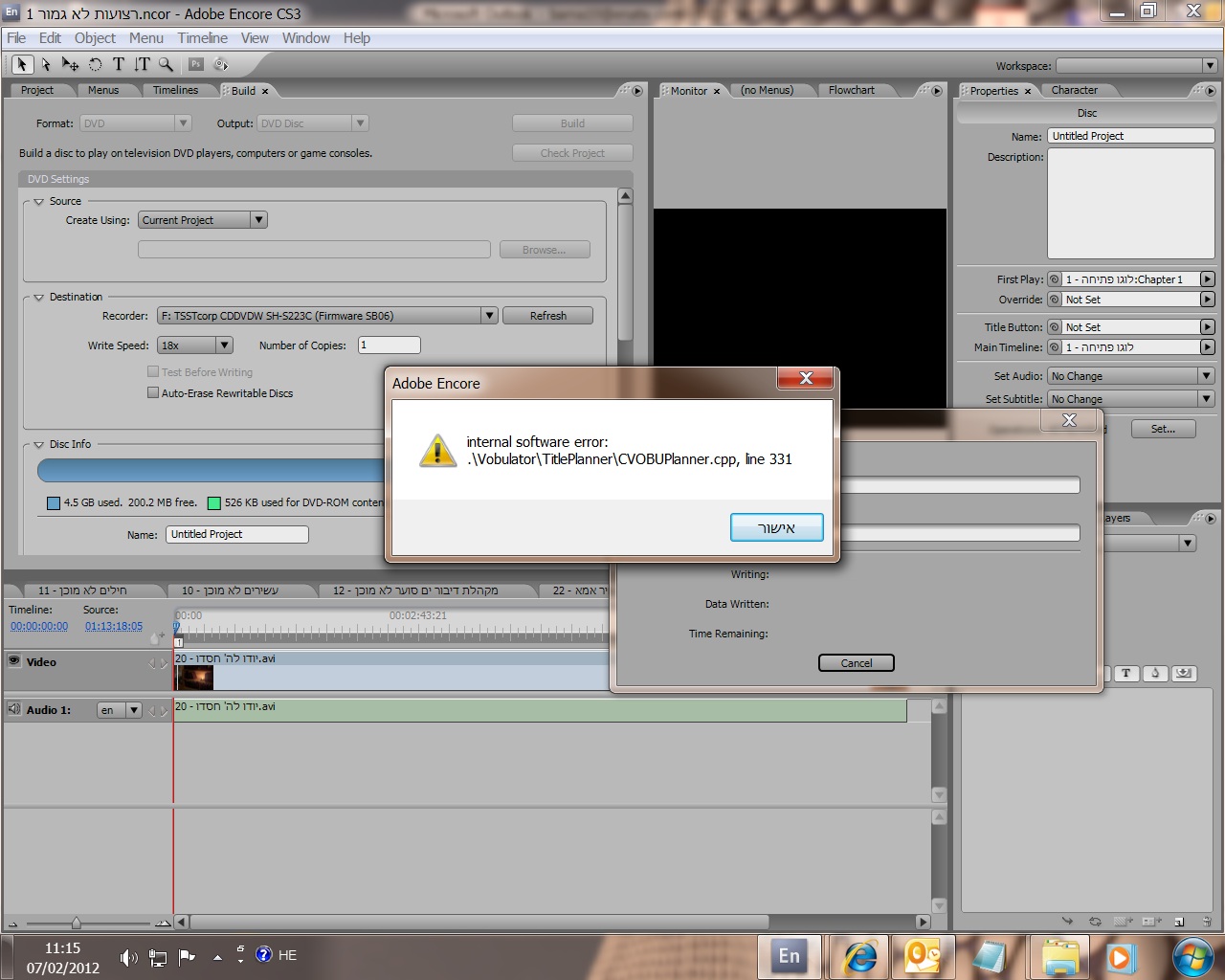1225x980 pixels.
Task: Click the Set... button in Properties
Action: pyautogui.click(x=1164, y=429)
